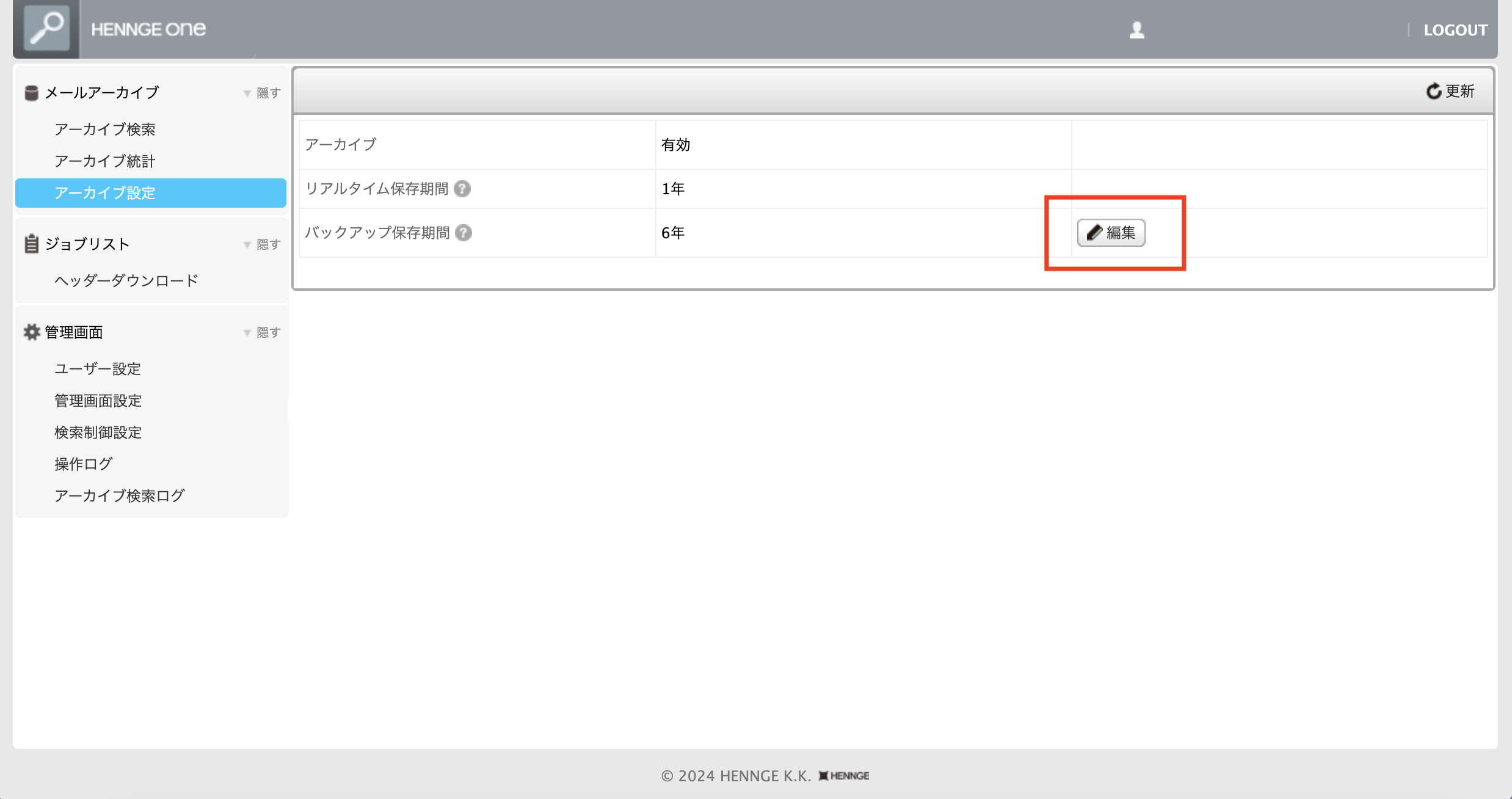Click the 1年 realtime retention value
Image resolution: width=1512 pixels, height=799 pixels.
point(673,189)
